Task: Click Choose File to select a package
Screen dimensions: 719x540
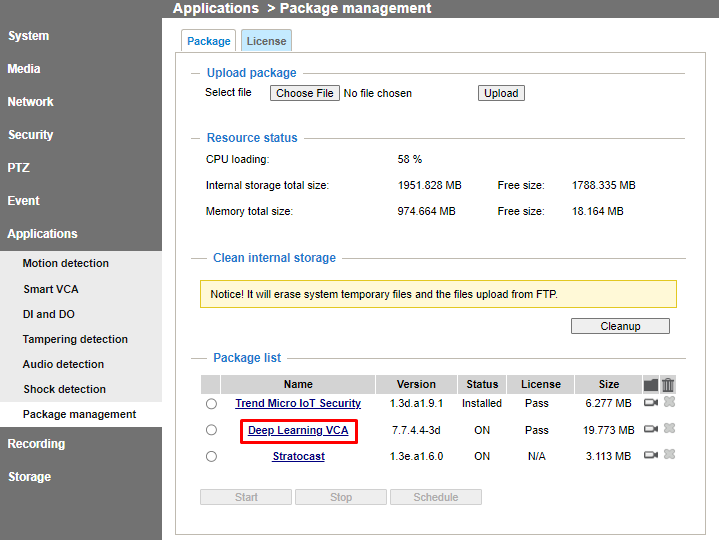Action: 305,93
